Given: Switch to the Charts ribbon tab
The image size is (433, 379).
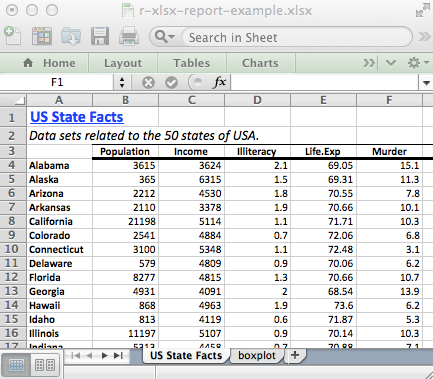Looking at the screenshot, I should point(260,63).
